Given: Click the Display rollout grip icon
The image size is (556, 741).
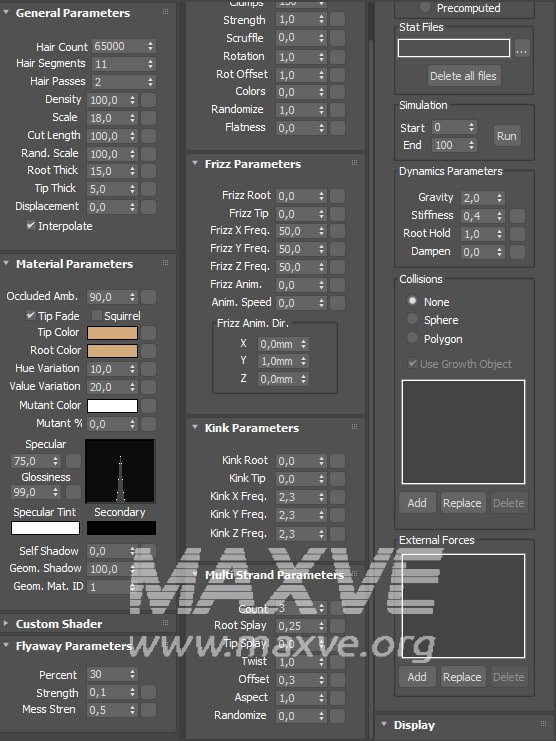Looking at the screenshot, I should coord(543,724).
